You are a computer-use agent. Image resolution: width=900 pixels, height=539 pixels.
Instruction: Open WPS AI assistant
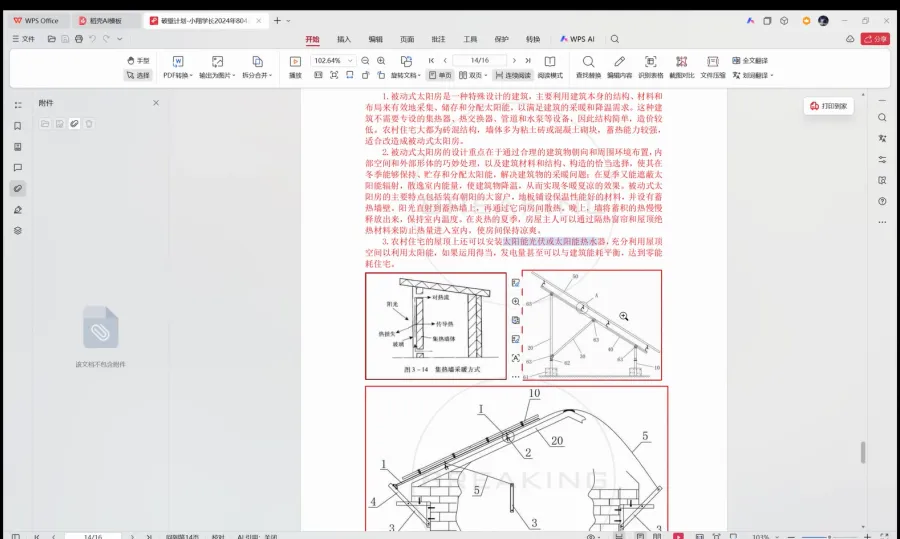[x=577, y=39]
